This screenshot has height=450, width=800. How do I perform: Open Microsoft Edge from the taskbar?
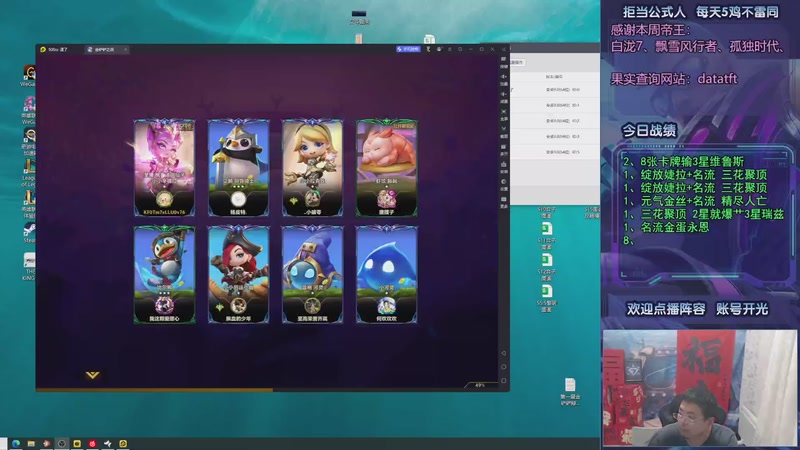16,443
